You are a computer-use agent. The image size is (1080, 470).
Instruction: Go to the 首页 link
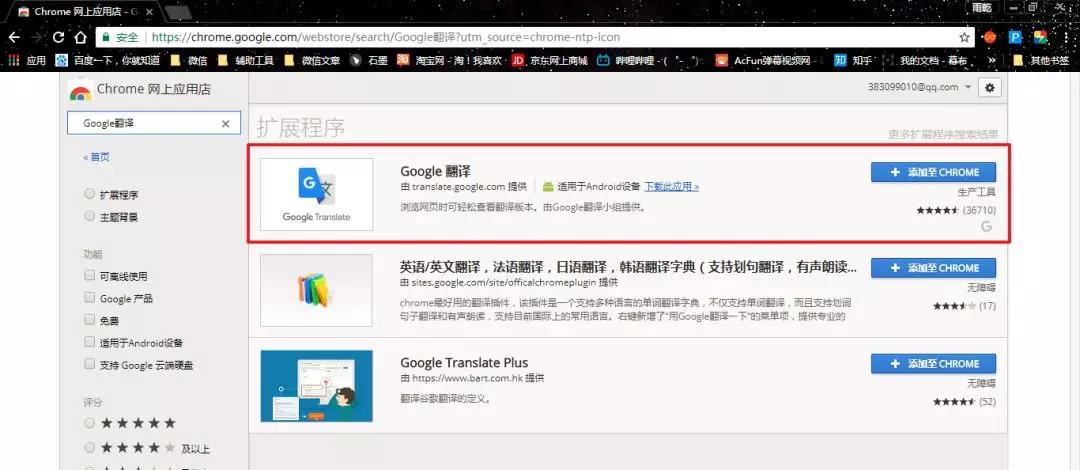click(x=96, y=157)
